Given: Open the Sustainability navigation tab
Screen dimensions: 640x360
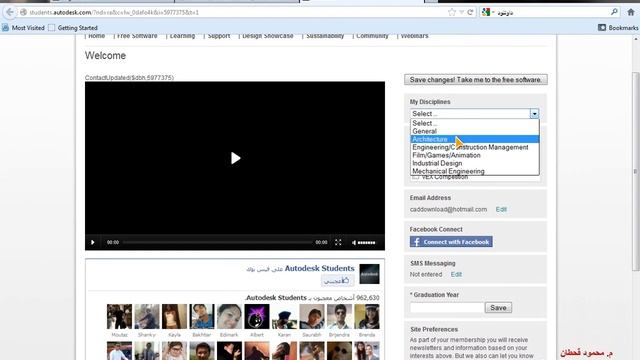Looking at the screenshot, I should [325, 36].
